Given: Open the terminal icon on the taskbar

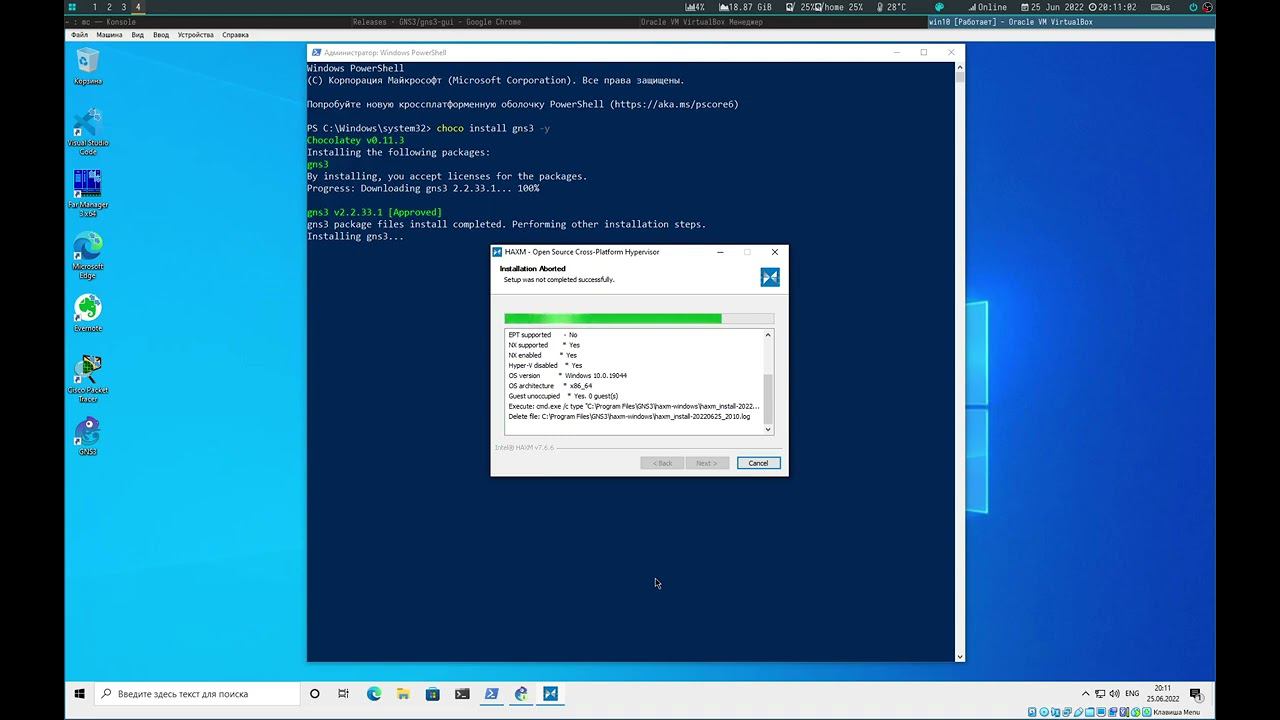Looking at the screenshot, I should pos(462,694).
